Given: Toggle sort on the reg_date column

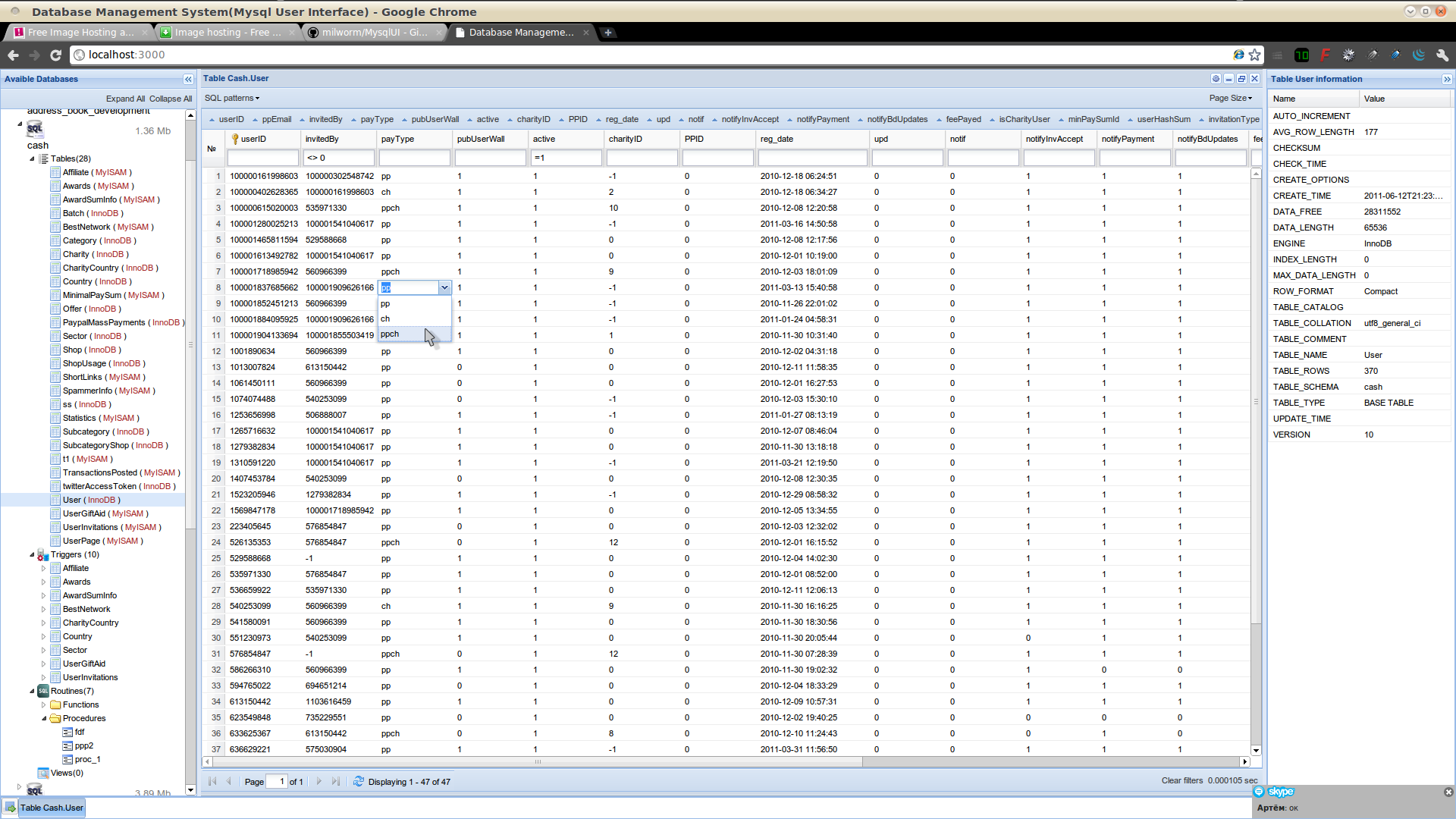Looking at the screenshot, I should click(621, 119).
